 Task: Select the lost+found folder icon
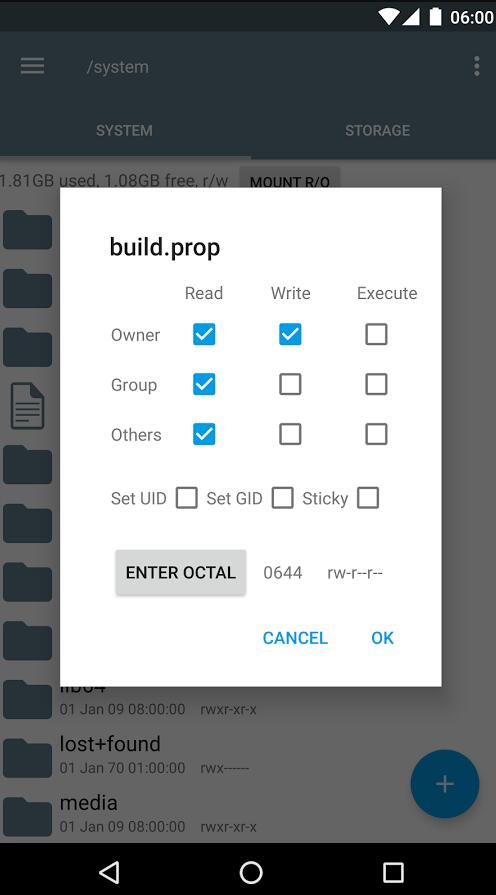coord(27,758)
